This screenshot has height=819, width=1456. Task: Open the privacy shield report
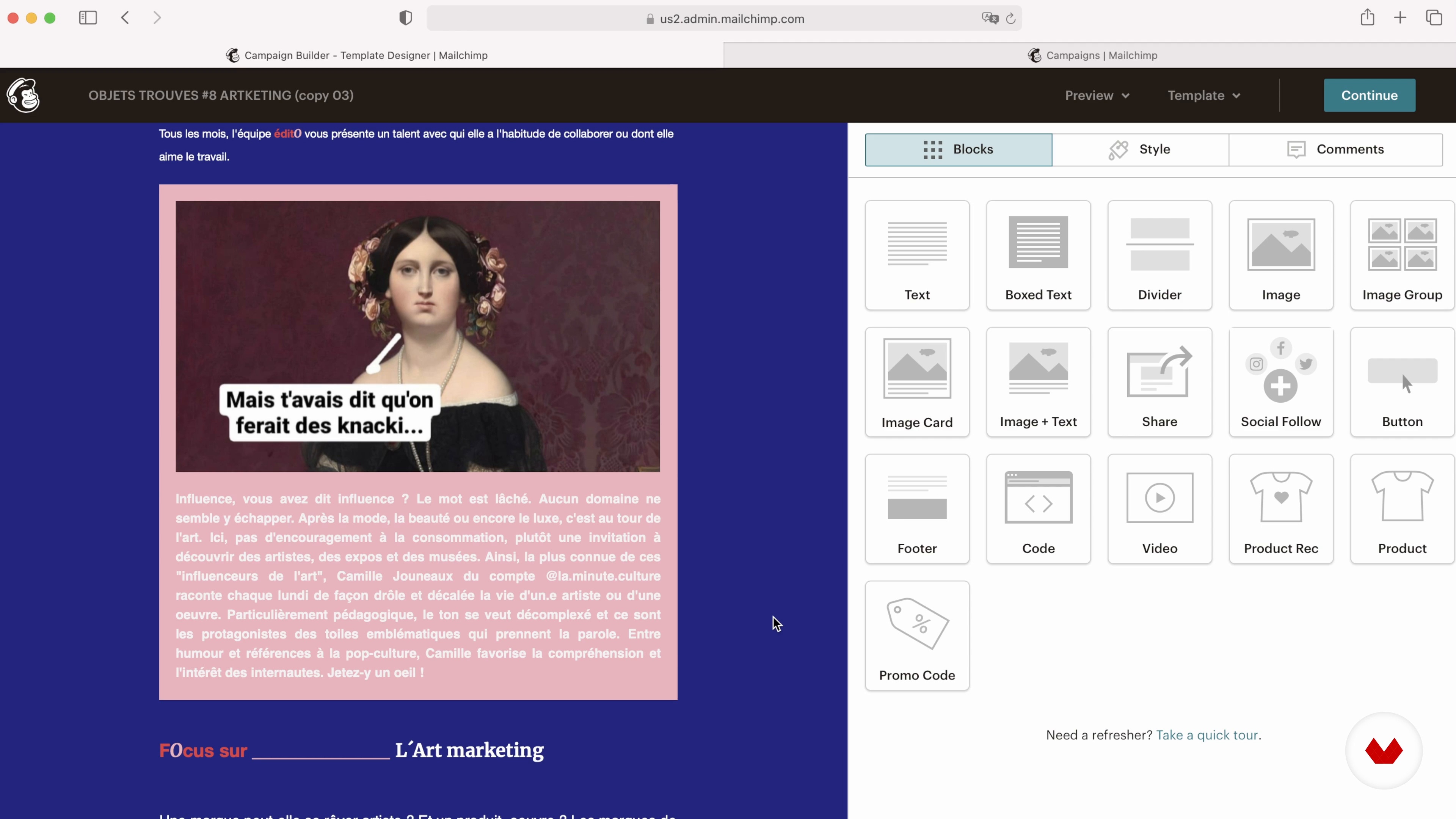point(405,18)
